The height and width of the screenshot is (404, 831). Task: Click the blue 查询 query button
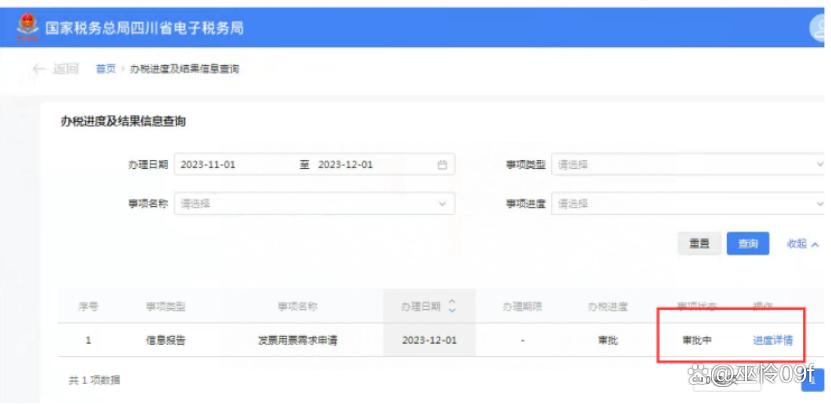748,243
